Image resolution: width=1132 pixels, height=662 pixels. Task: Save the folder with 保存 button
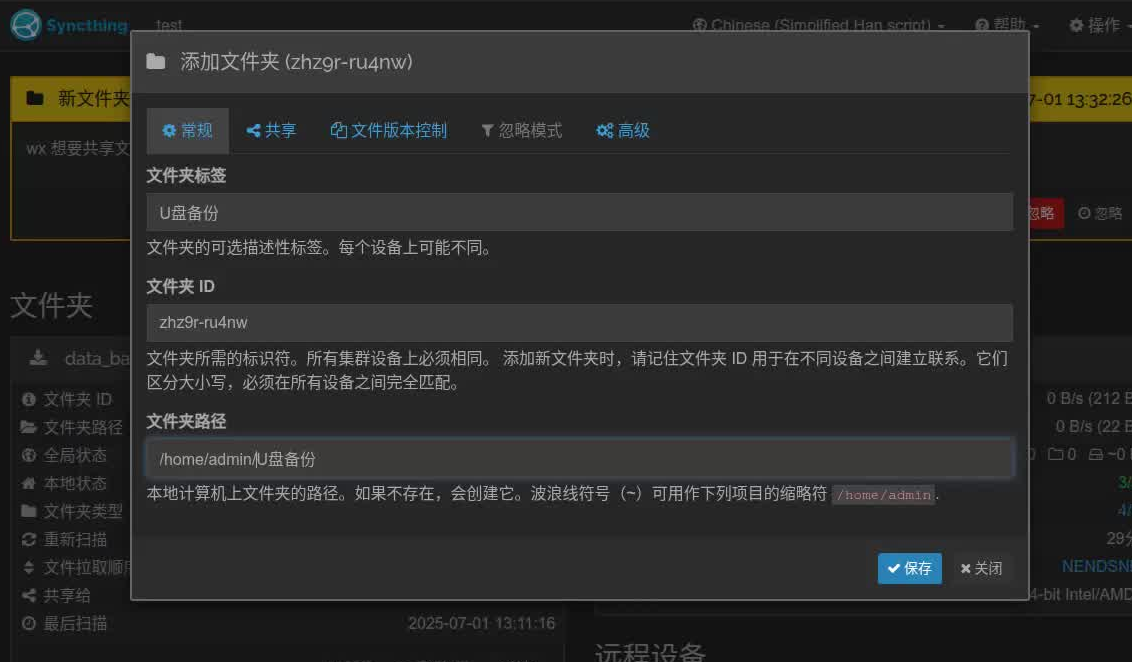click(x=909, y=568)
